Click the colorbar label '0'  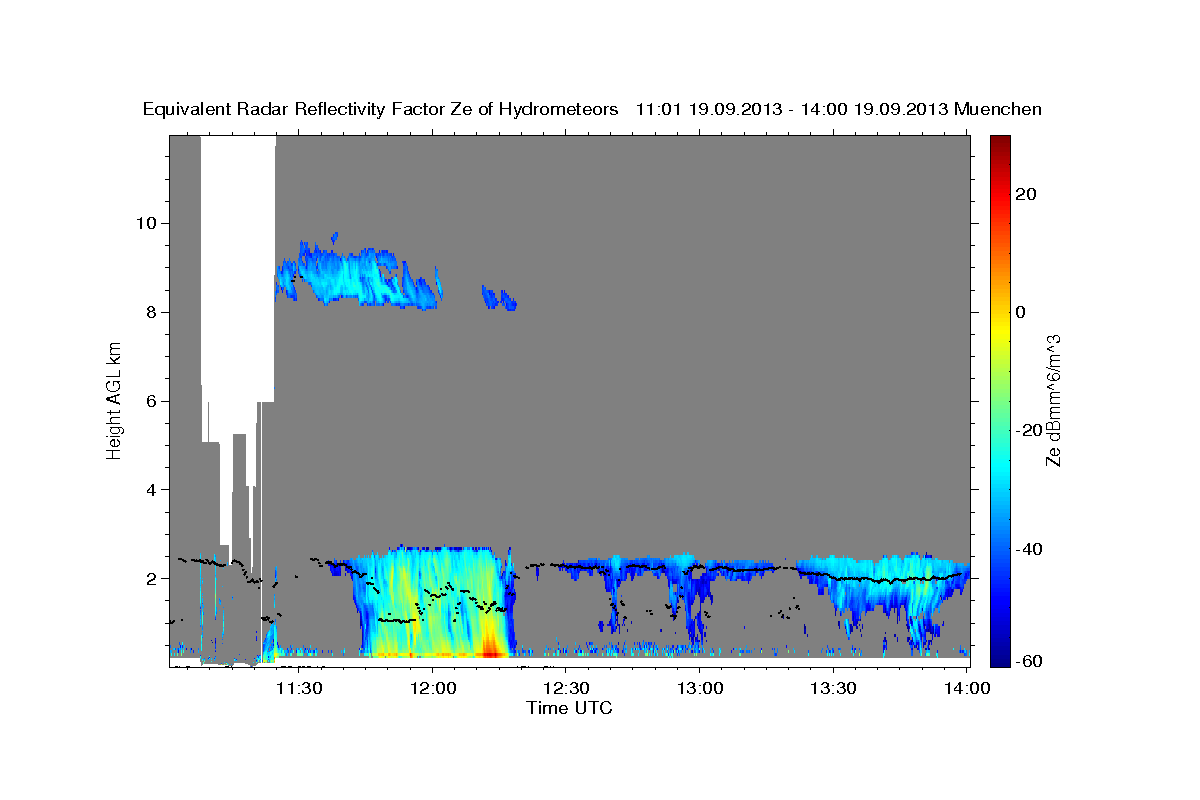point(1020,312)
